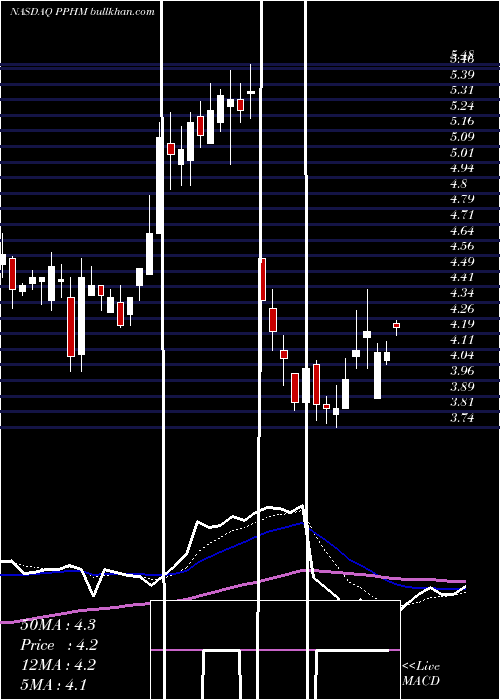The height and width of the screenshot is (700, 500).
Task: Click the 4.04 price axis label
Action: click(x=462, y=355)
